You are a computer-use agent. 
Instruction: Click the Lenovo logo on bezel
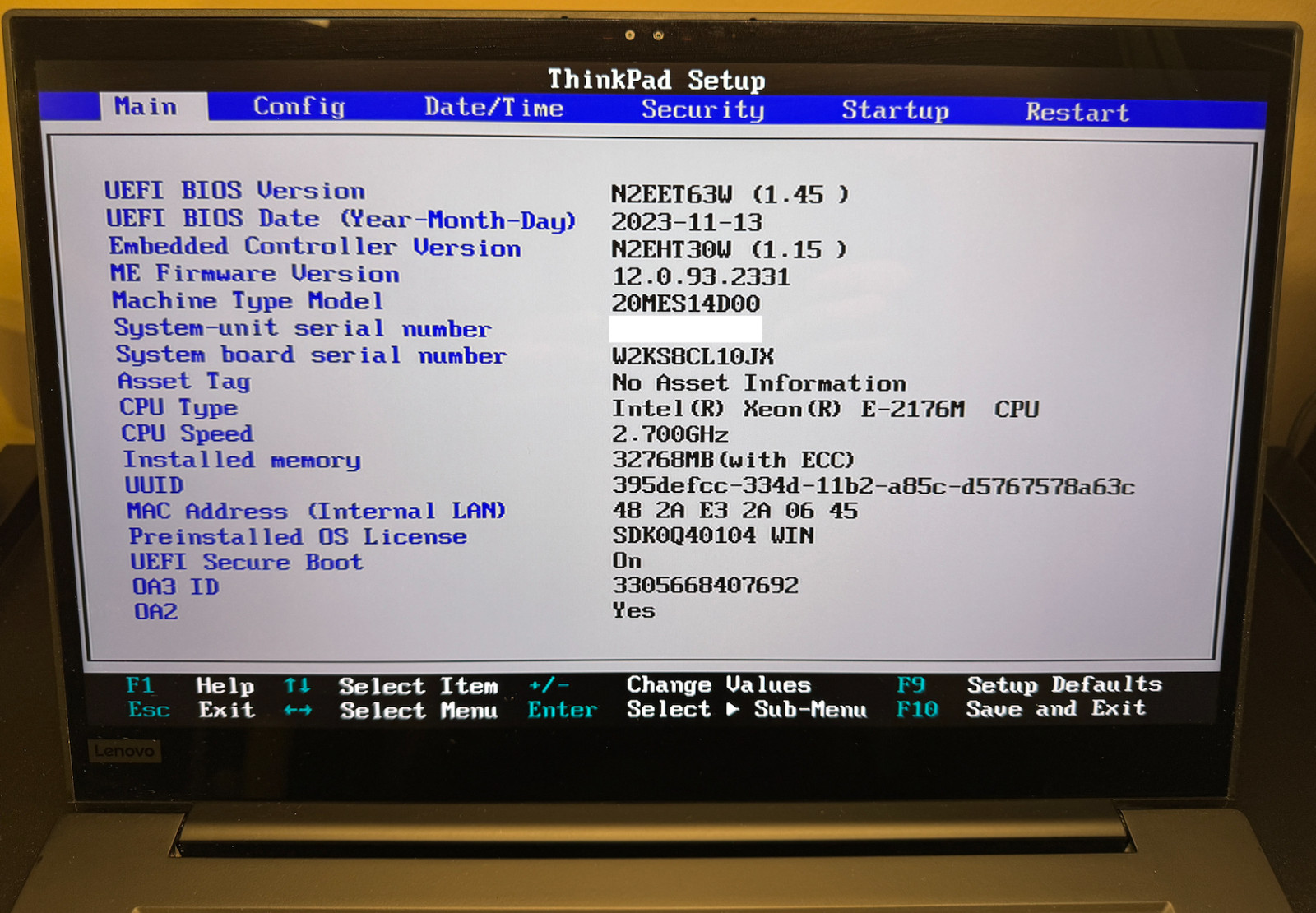124,751
